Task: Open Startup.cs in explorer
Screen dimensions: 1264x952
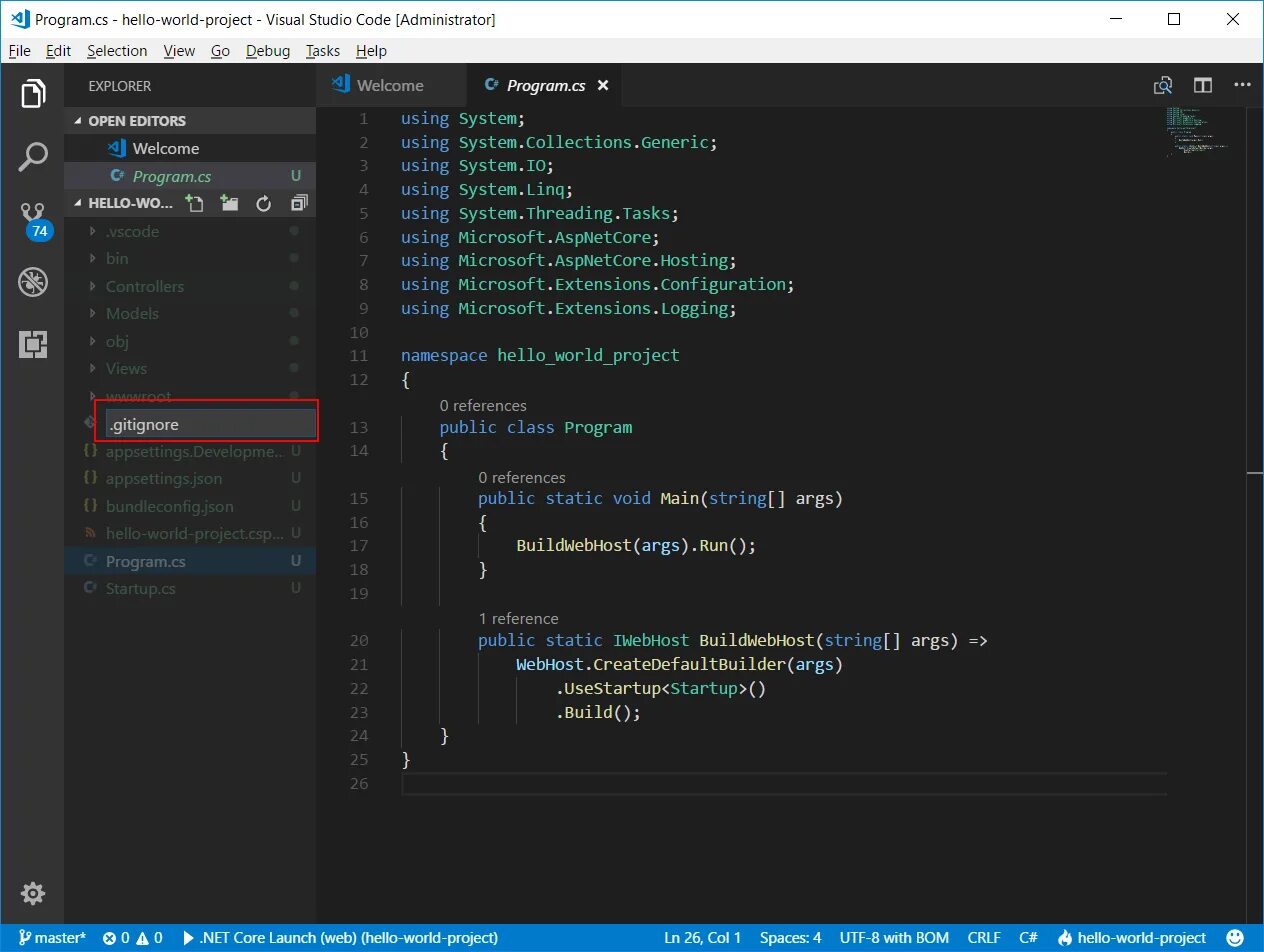Action: click(190, 589)
